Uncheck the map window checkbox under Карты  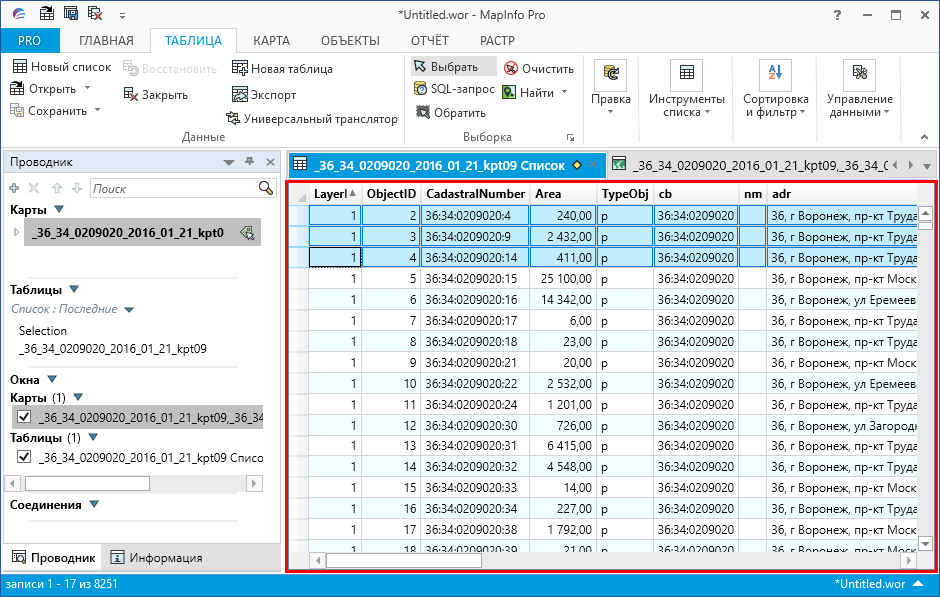[24, 417]
